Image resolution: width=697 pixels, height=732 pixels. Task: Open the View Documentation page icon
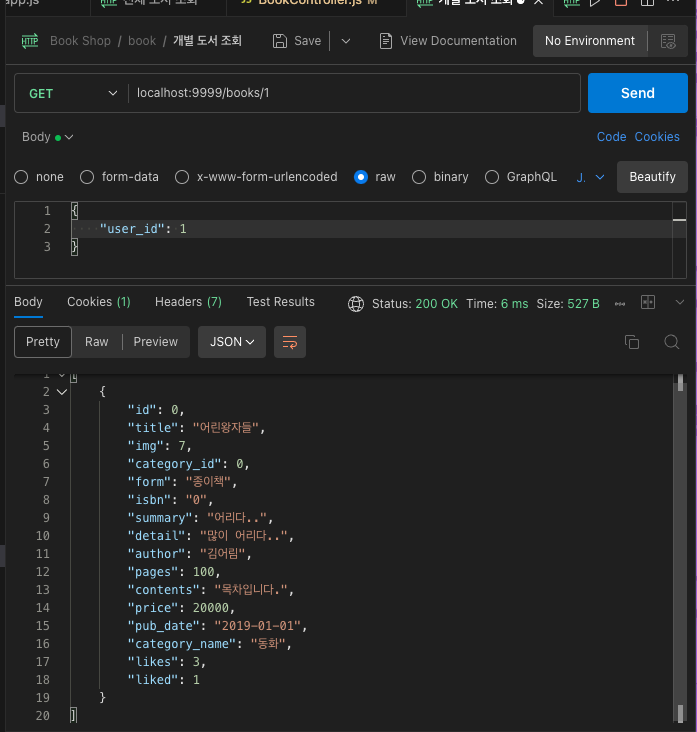click(386, 41)
